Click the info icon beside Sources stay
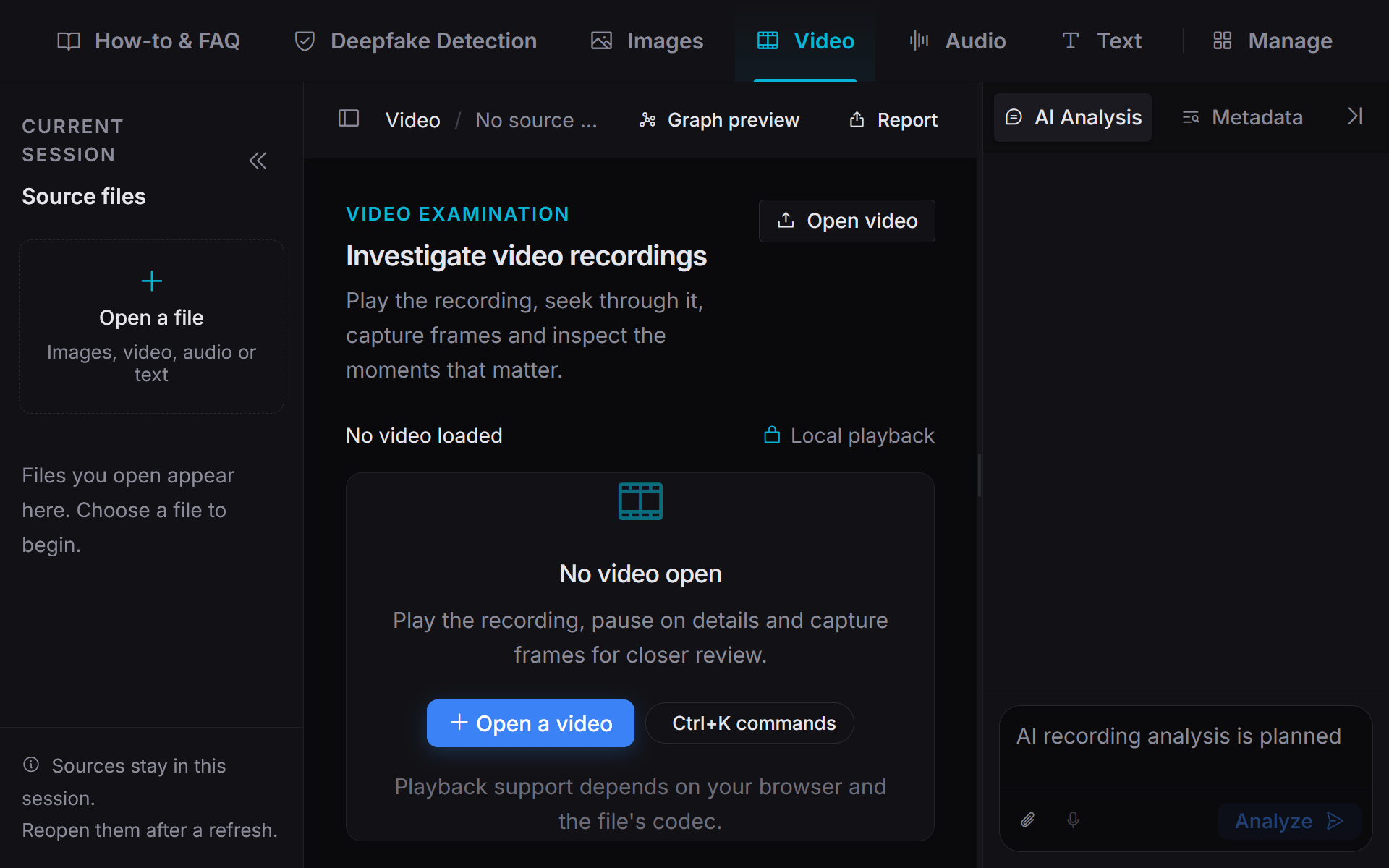Screen dimensions: 1389x868 [x=31, y=764]
